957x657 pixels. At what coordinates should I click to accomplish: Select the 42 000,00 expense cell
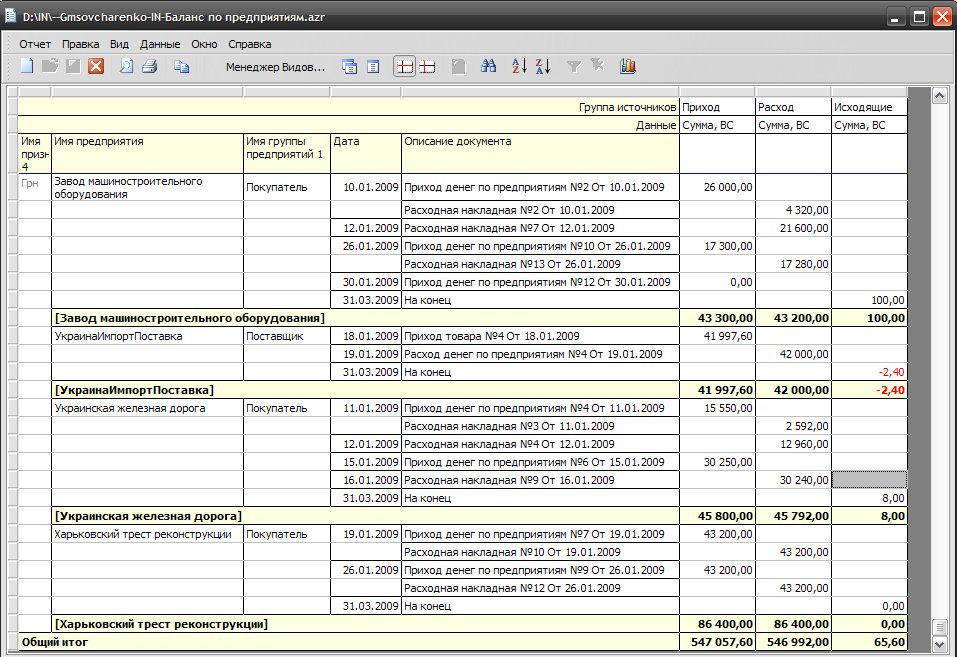[793, 354]
